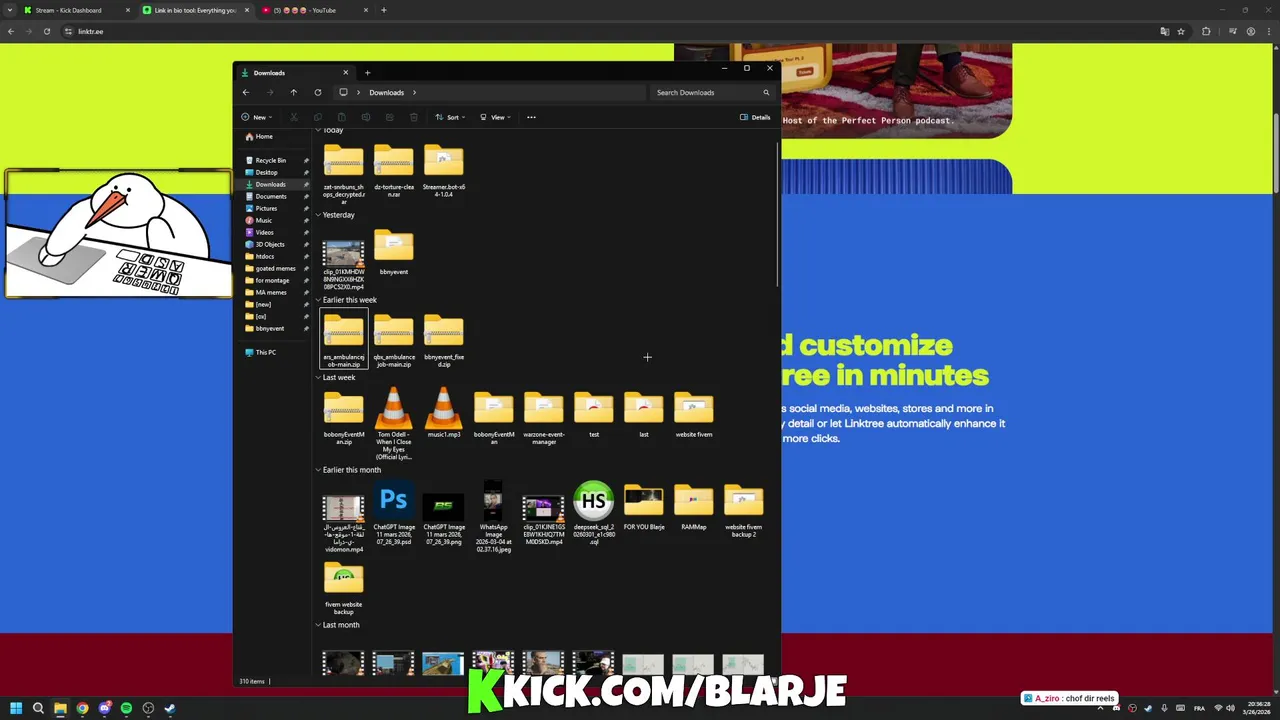Open the See more (three dots) menu

pos(531,117)
